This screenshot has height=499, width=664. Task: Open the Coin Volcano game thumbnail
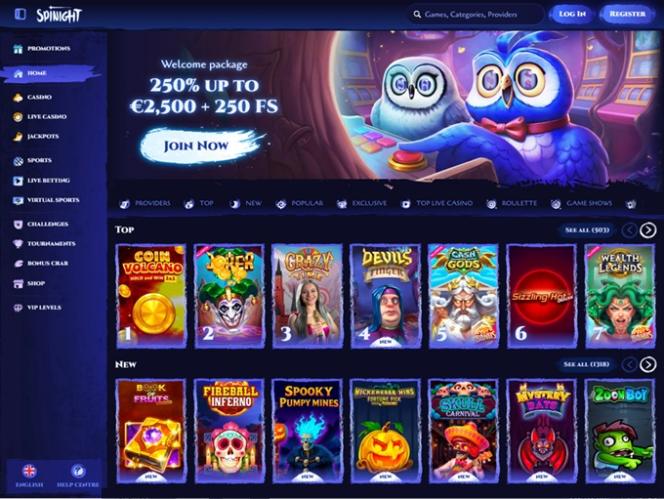point(152,296)
